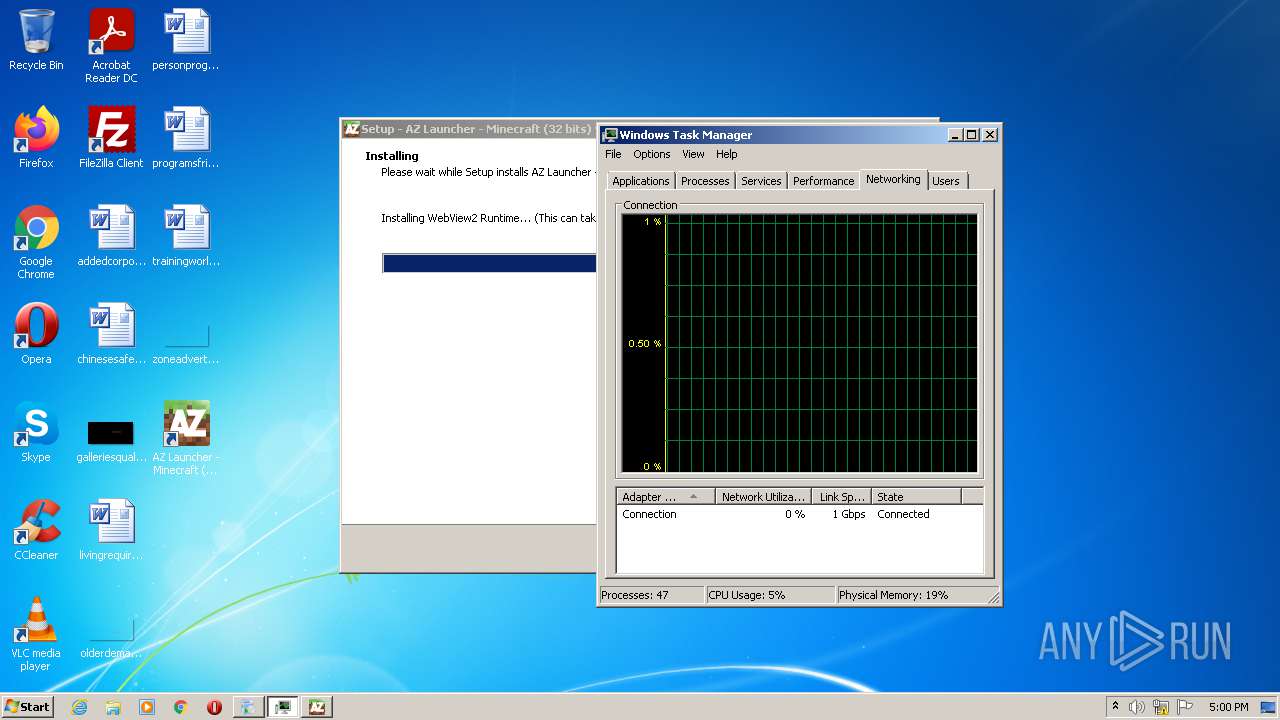Viewport: 1280px width, 720px height.
Task: Click the network utilization graph
Action: click(799, 343)
